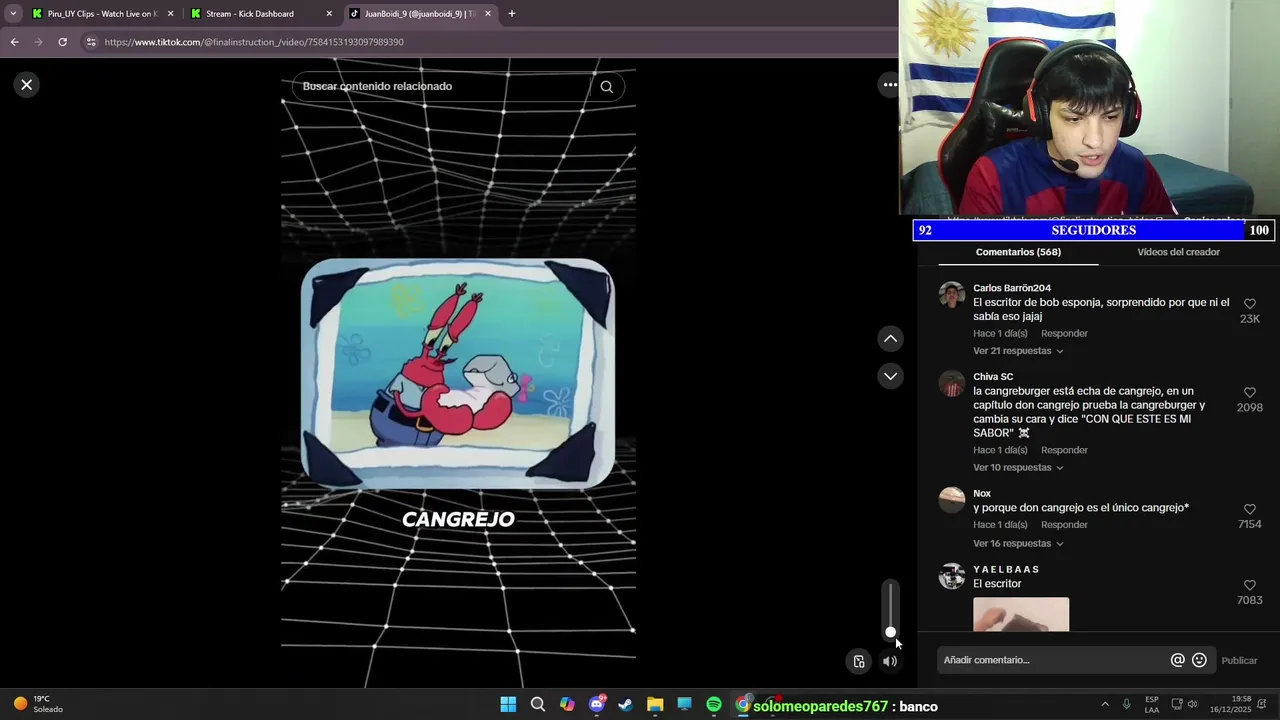
Task: Click the Publicar button
Action: click(x=1239, y=661)
